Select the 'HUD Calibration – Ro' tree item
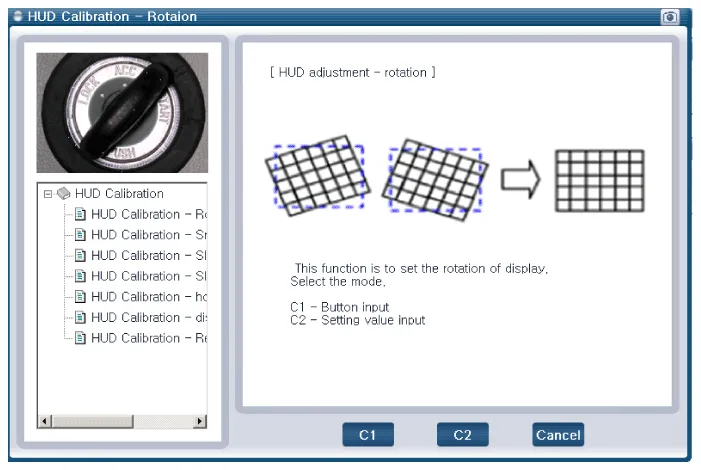This screenshot has height=470, width=701. pyautogui.click(x=148, y=214)
